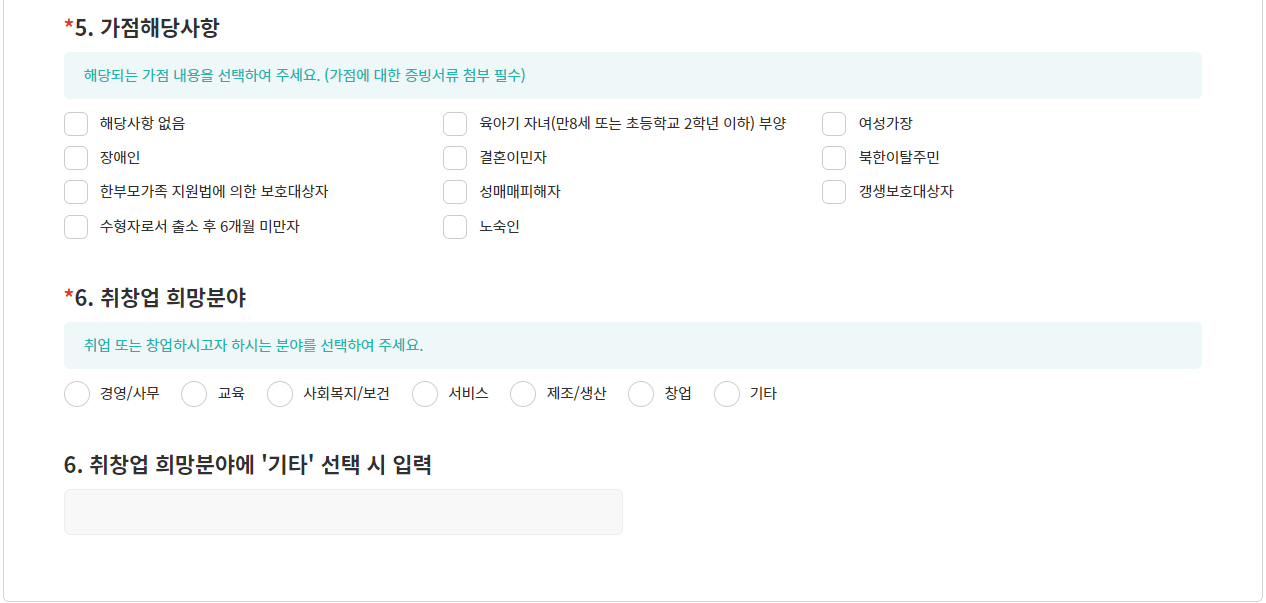Select the '경영/사무' radio button
The image size is (1266, 603).
click(77, 394)
